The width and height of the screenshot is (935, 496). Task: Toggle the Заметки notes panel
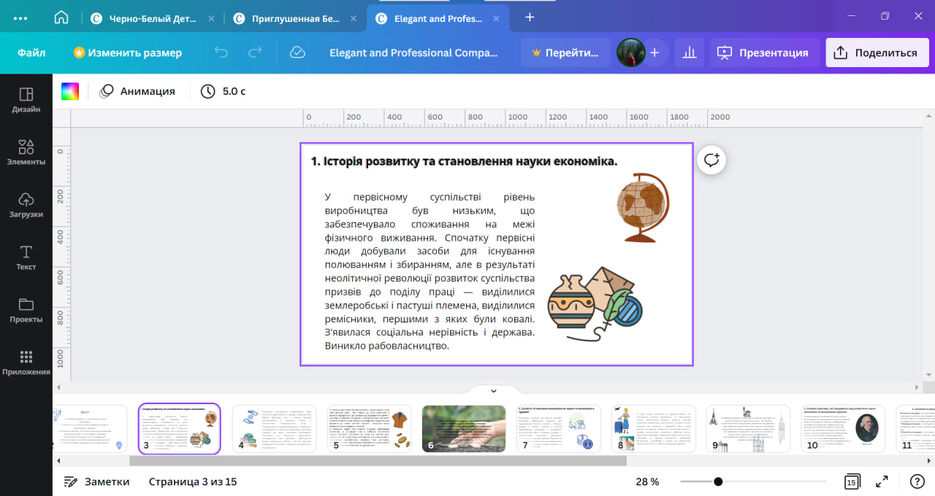[x=97, y=481]
